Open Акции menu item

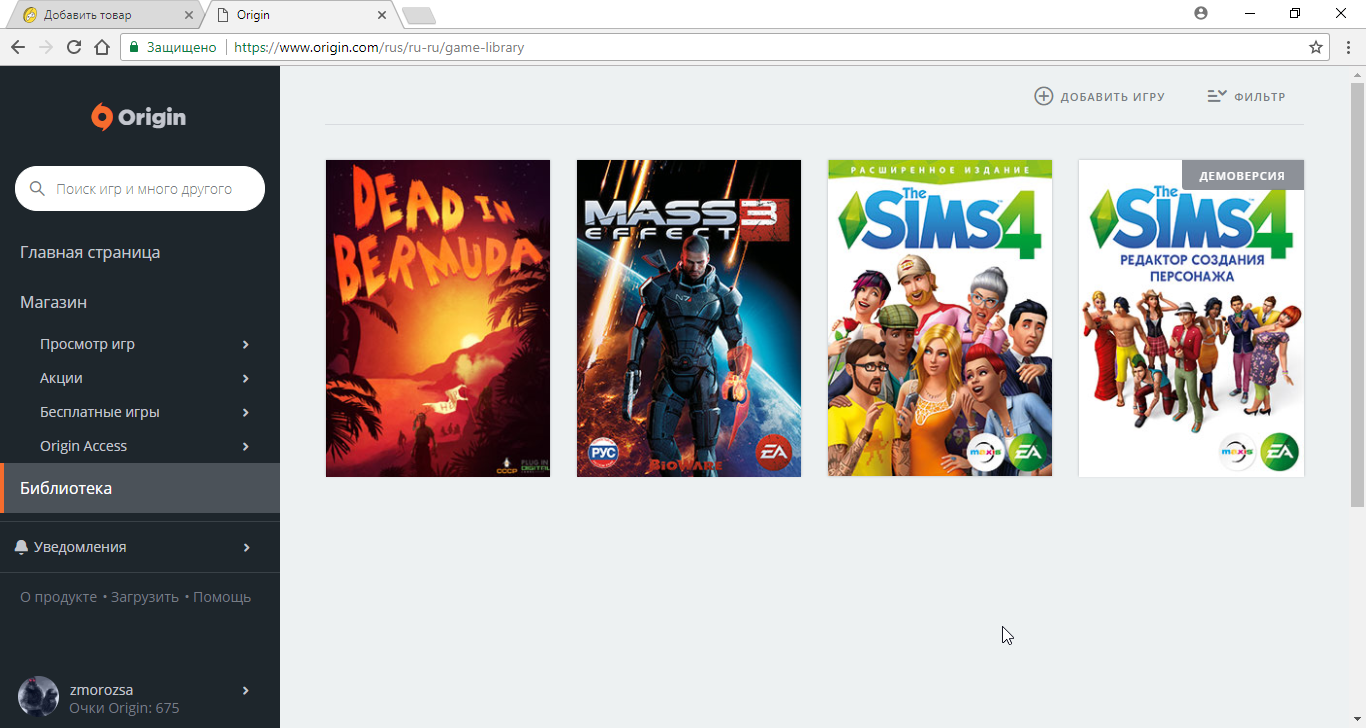pos(61,378)
